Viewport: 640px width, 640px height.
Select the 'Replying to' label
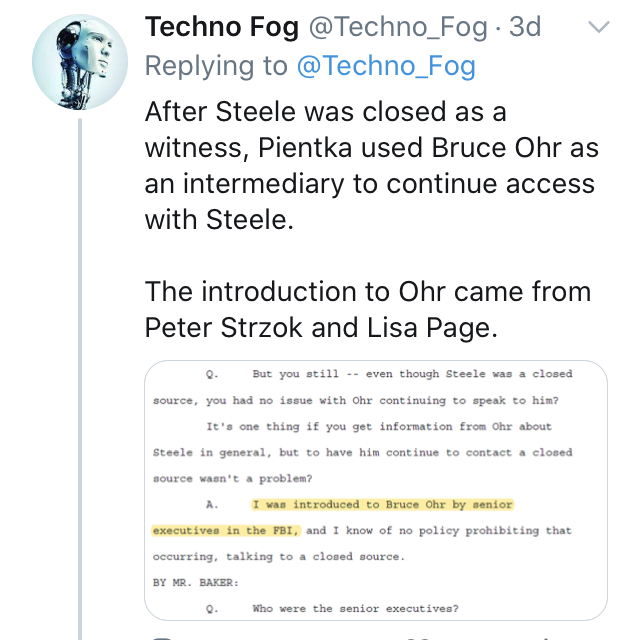[216, 66]
